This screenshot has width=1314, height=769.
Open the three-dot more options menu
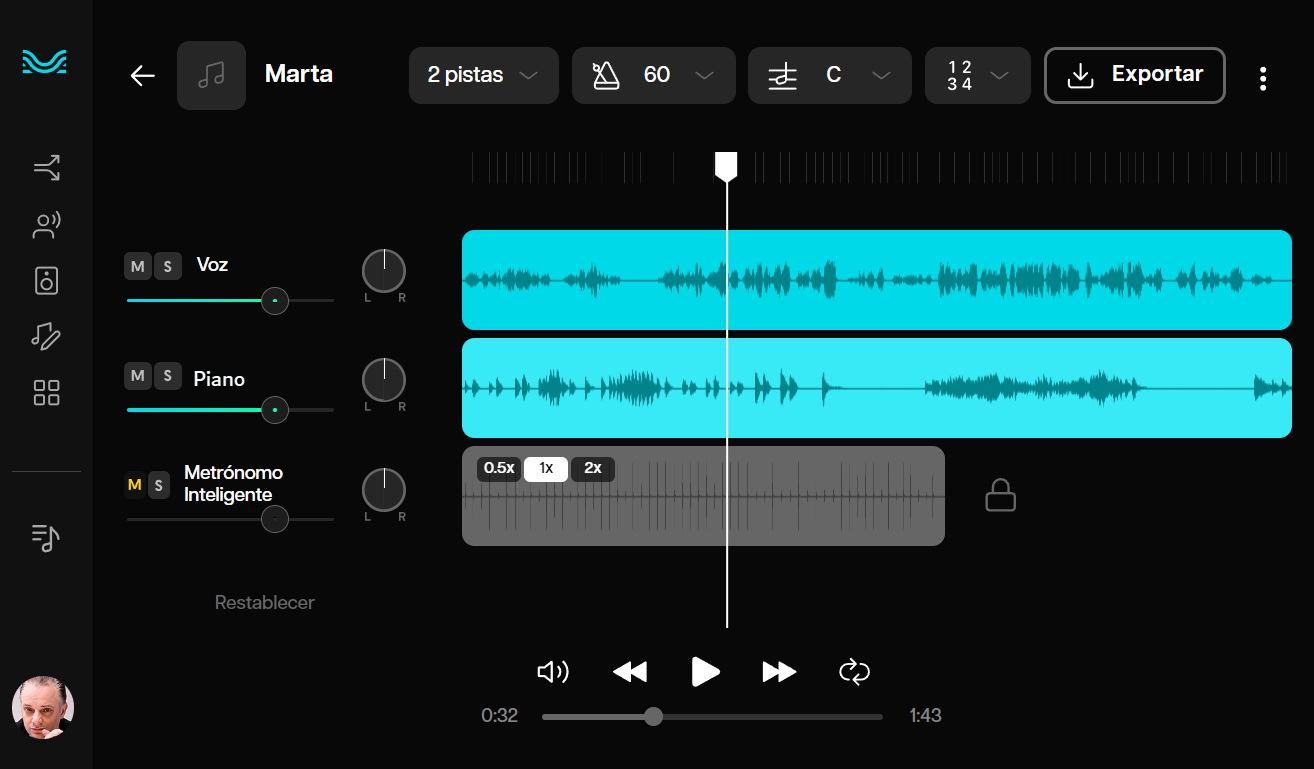1263,79
